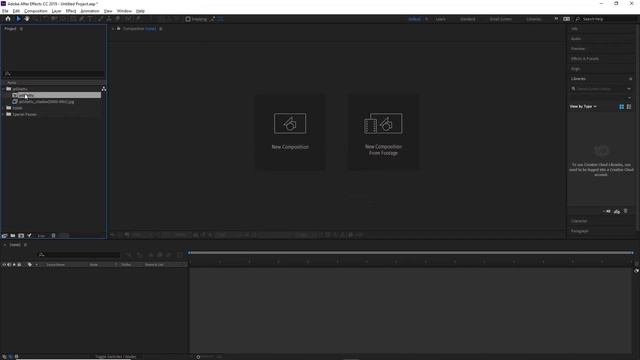Open the Edit menu
Image resolution: width=640 pixels, height=360 pixels.
16,11
